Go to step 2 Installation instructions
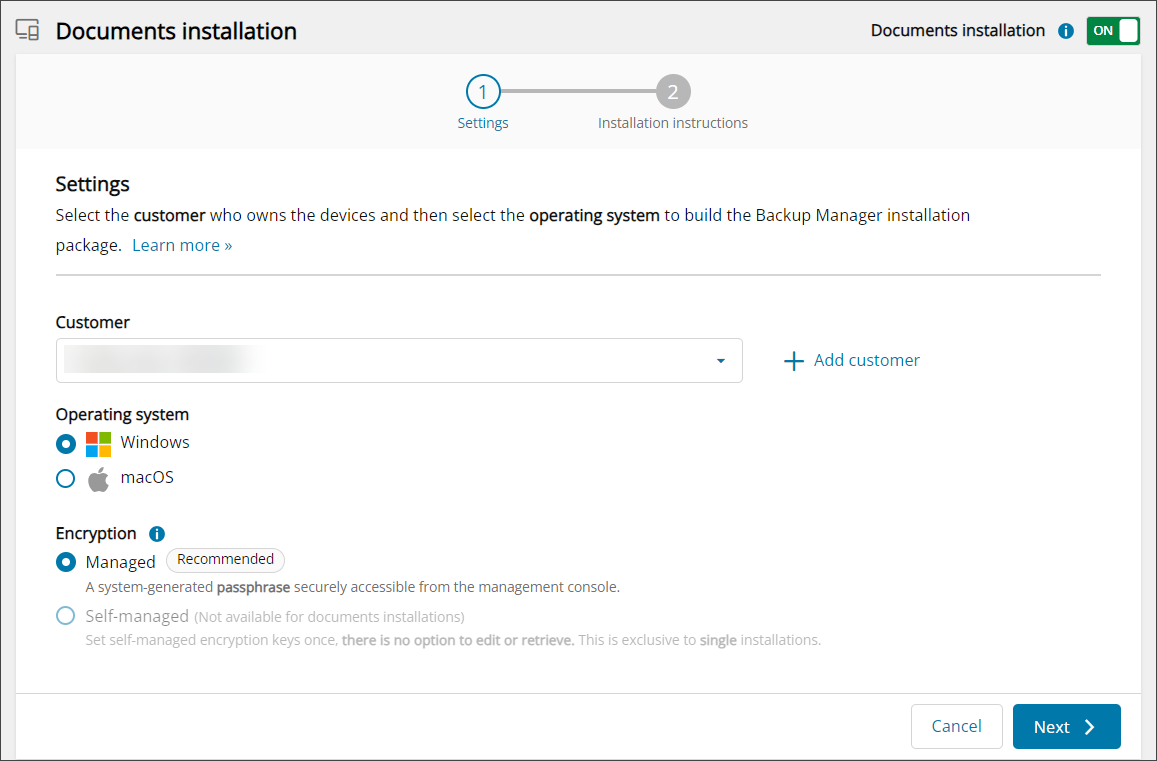 [673, 93]
